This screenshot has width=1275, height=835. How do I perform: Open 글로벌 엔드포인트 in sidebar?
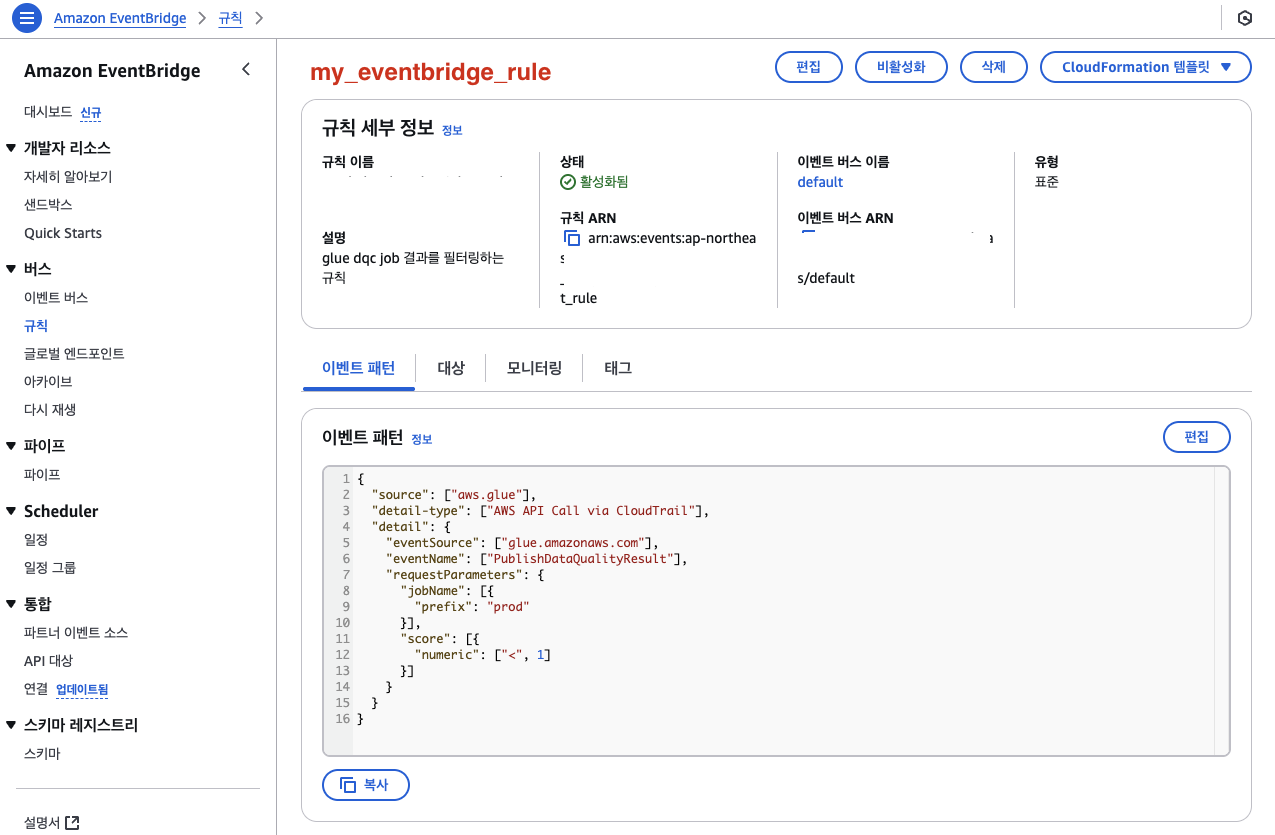(74, 354)
